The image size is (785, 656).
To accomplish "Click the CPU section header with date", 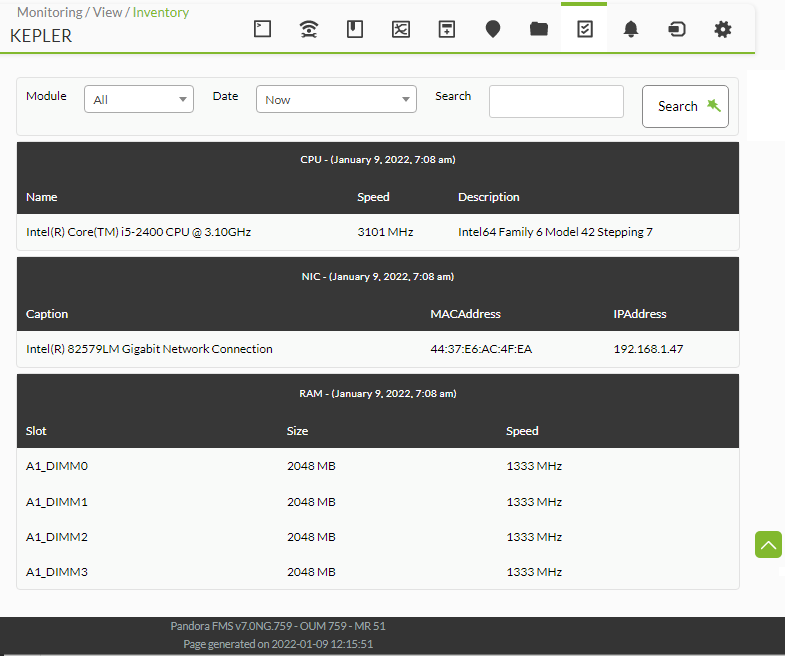I will [x=378, y=160].
